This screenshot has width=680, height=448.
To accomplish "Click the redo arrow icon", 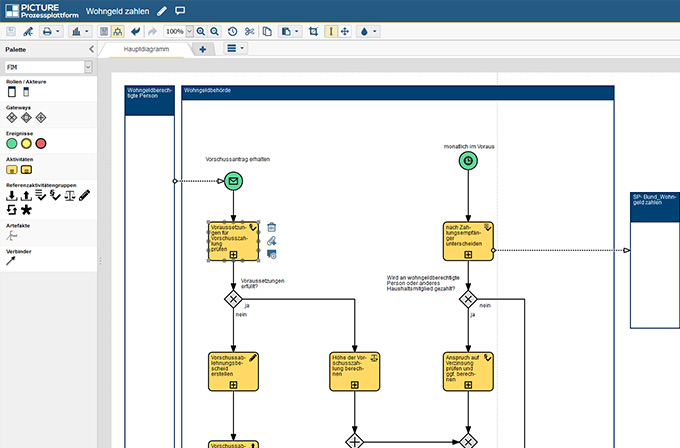I will point(152,31).
